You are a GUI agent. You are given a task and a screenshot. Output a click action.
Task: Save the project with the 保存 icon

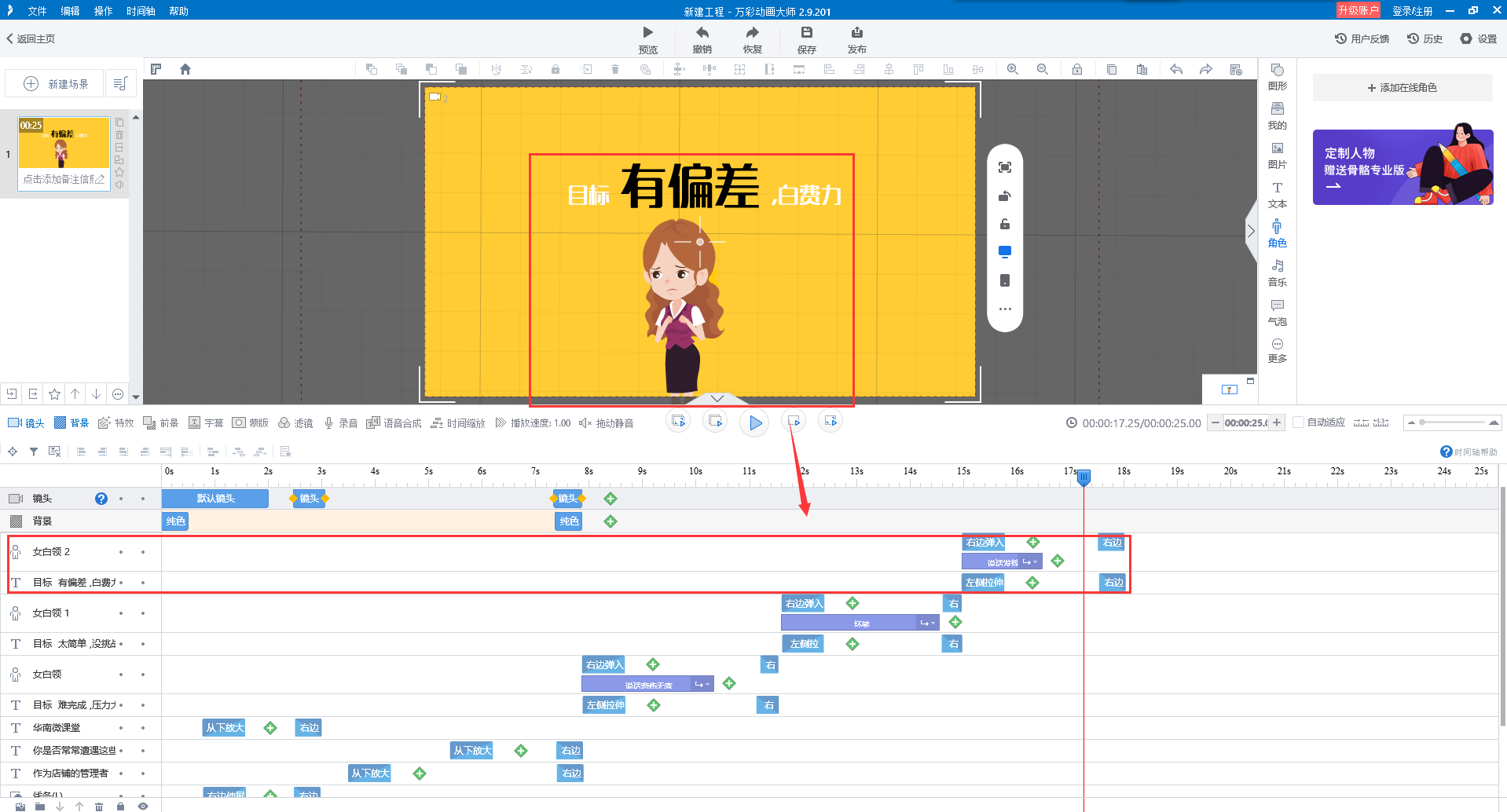[807, 32]
